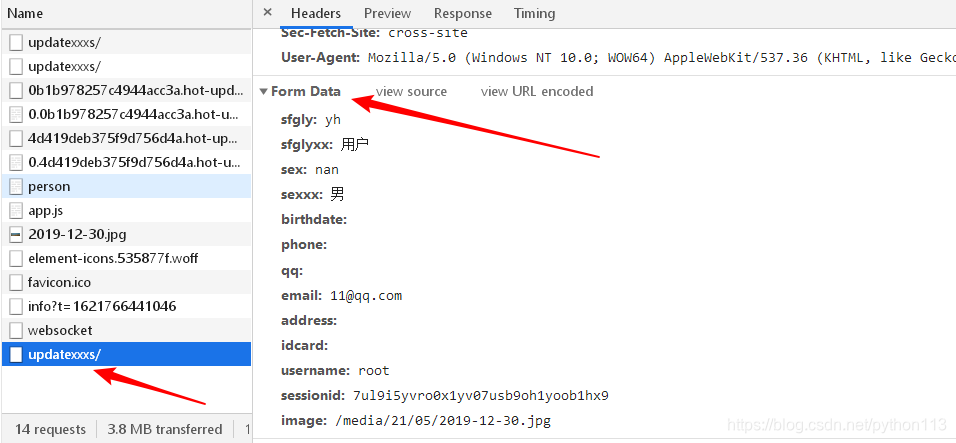The width and height of the screenshot is (956, 443).
Task: Click the sfglyxx: 用户 form field
Action: tap(325, 144)
